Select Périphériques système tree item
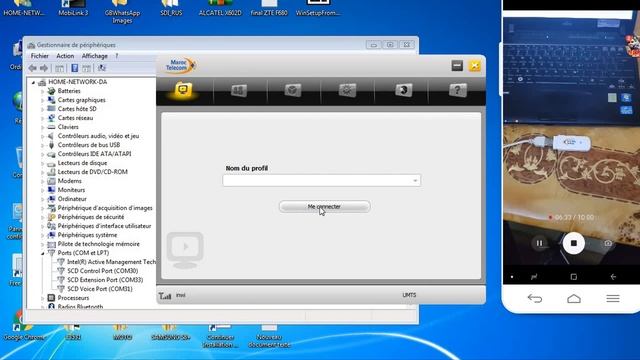 point(87,235)
